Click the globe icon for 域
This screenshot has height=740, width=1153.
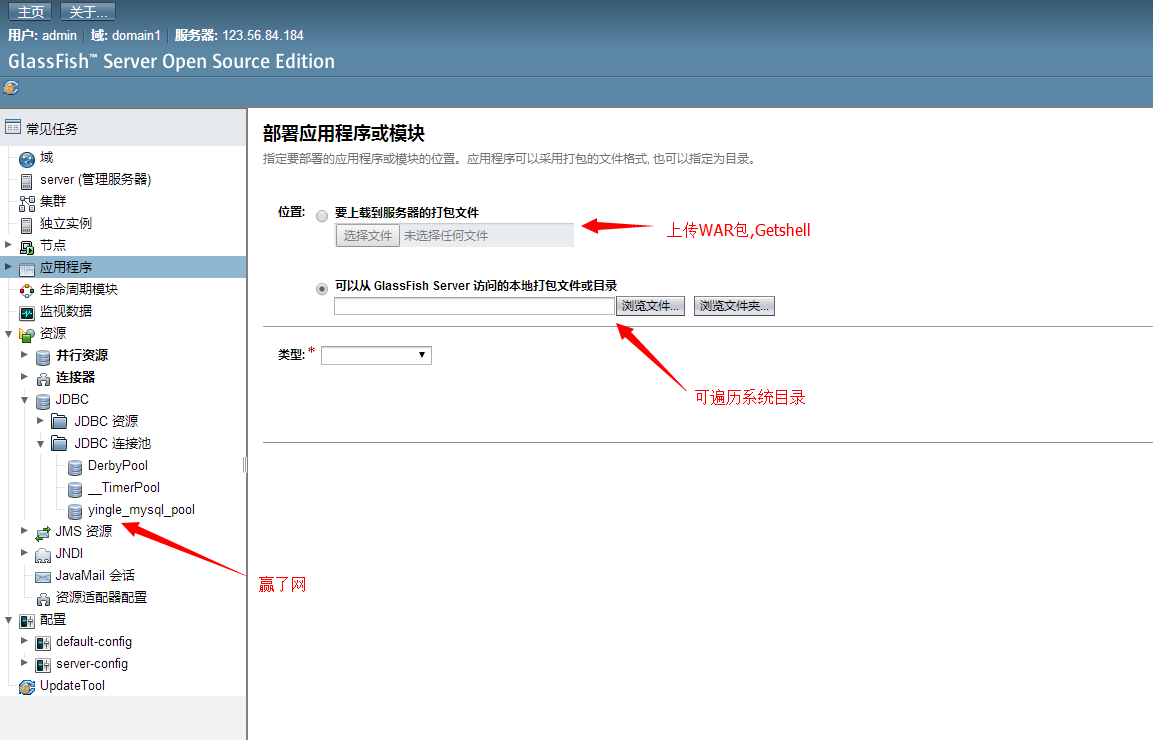coord(27,159)
